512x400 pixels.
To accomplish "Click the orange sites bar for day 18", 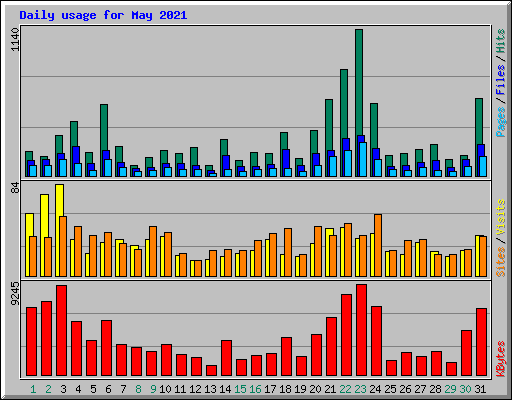I will pos(288,252).
